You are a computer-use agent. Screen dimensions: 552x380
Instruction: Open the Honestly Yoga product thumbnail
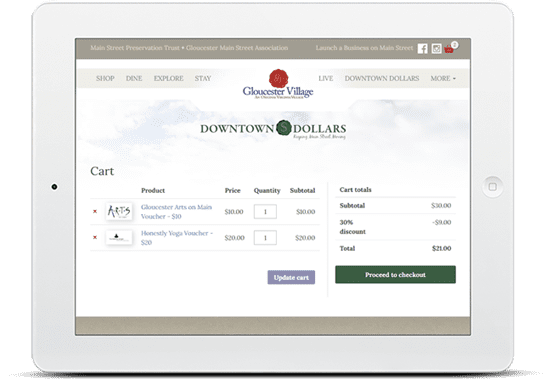pyautogui.click(x=119, y=237)
